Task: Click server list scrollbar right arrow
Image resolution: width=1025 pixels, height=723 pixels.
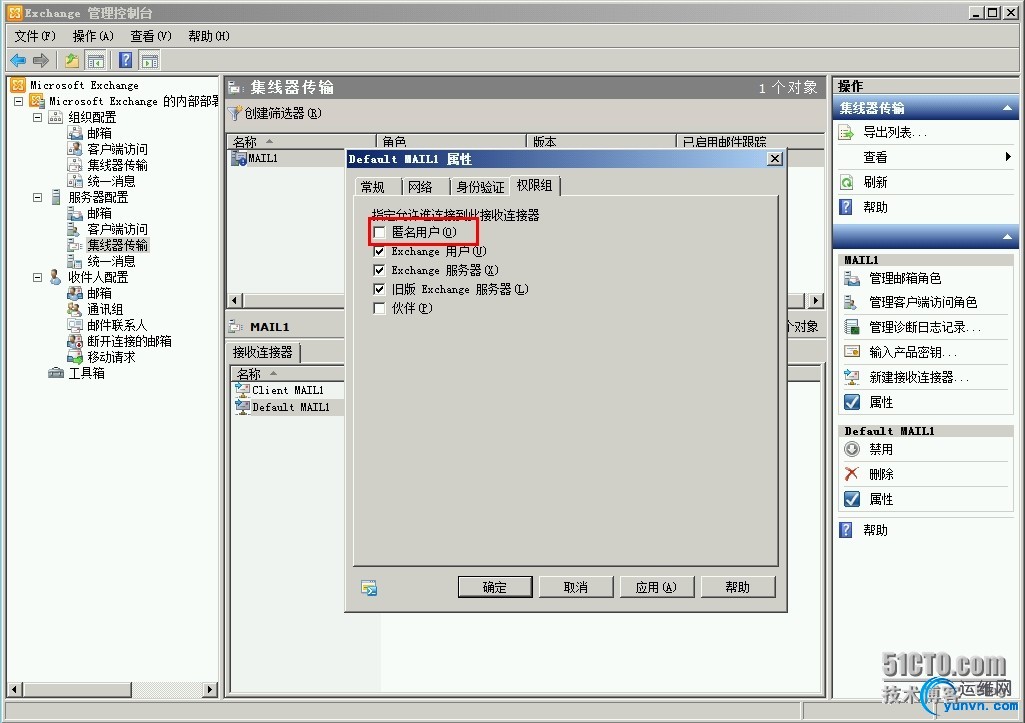Action: 815,301
